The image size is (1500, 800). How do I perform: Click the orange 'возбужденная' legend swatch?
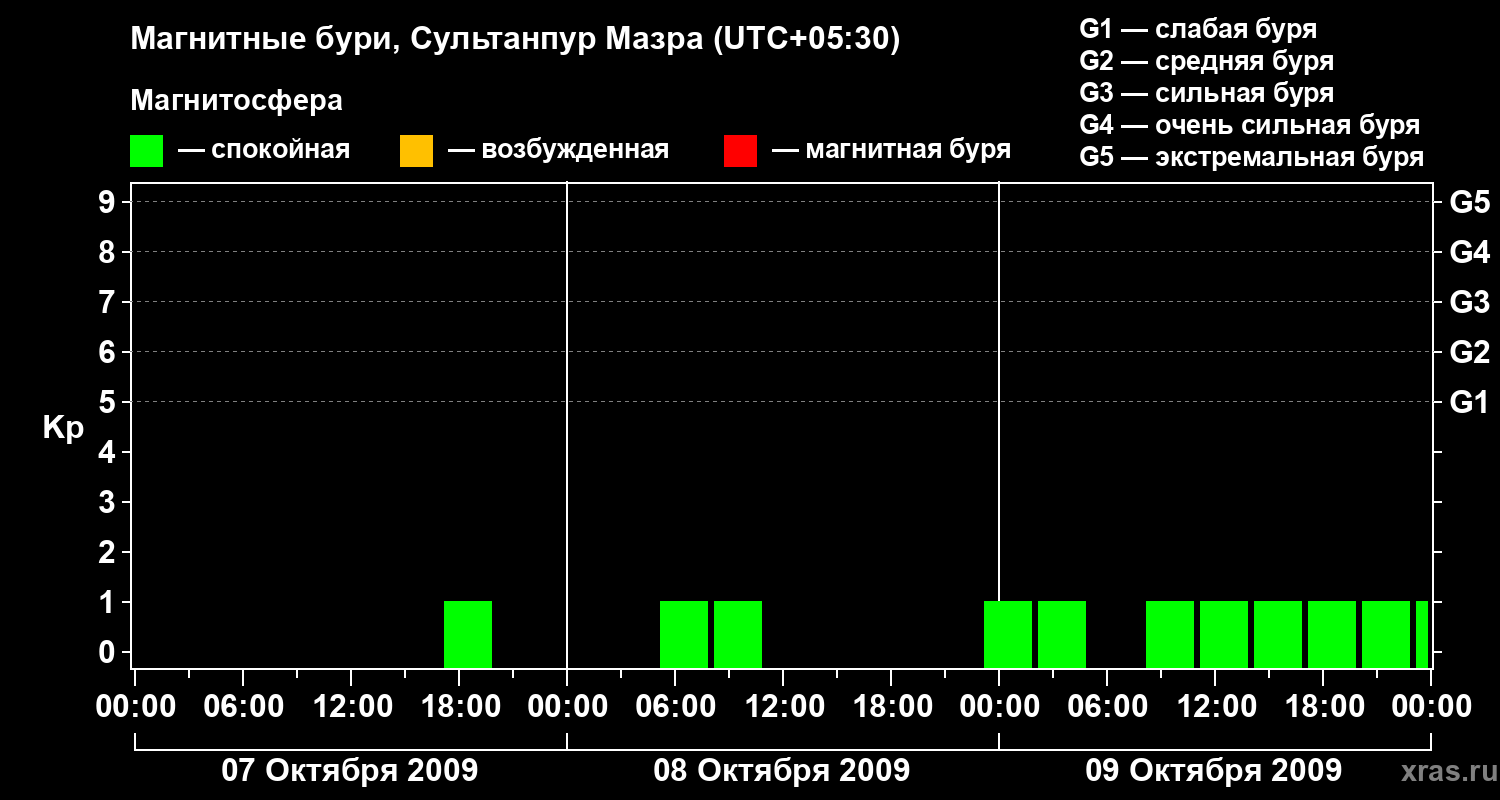pyautogui.click(x=416, y=151)
